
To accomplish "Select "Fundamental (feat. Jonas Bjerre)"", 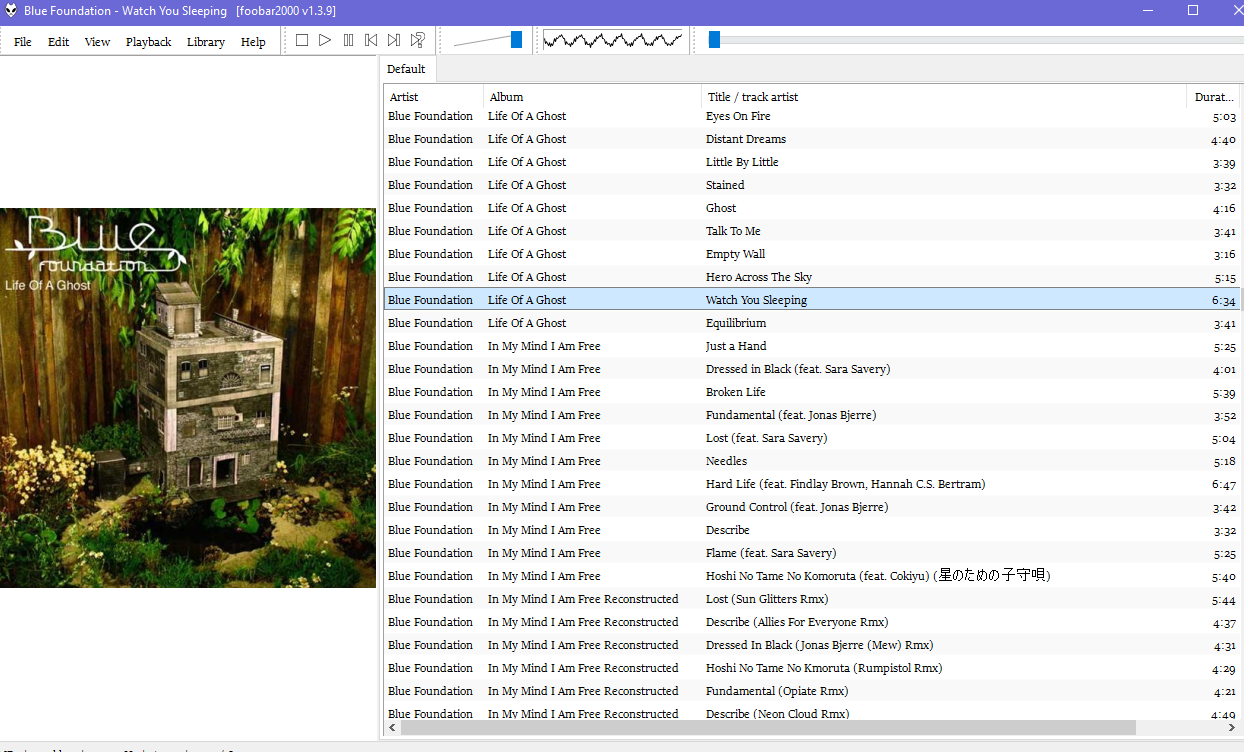I will (x=791, y=415).
